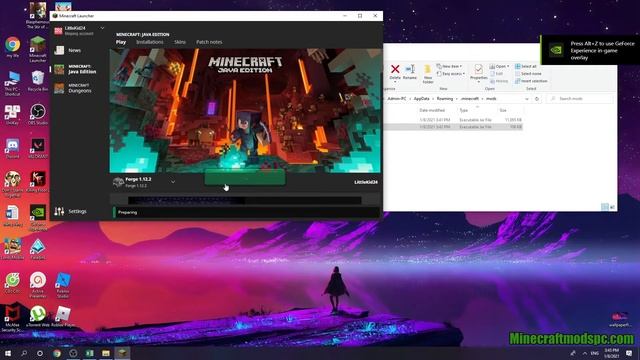Open Properties in File Explorer ribbon
The width and height of the screenshot is (640, 360).
[x=478, y=73]
